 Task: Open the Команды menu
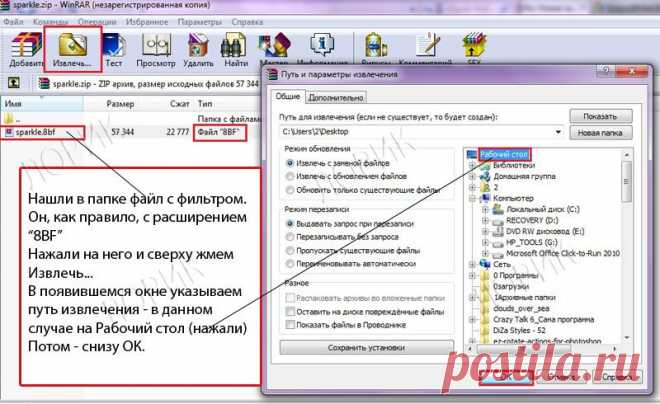[x=51, y=22]
